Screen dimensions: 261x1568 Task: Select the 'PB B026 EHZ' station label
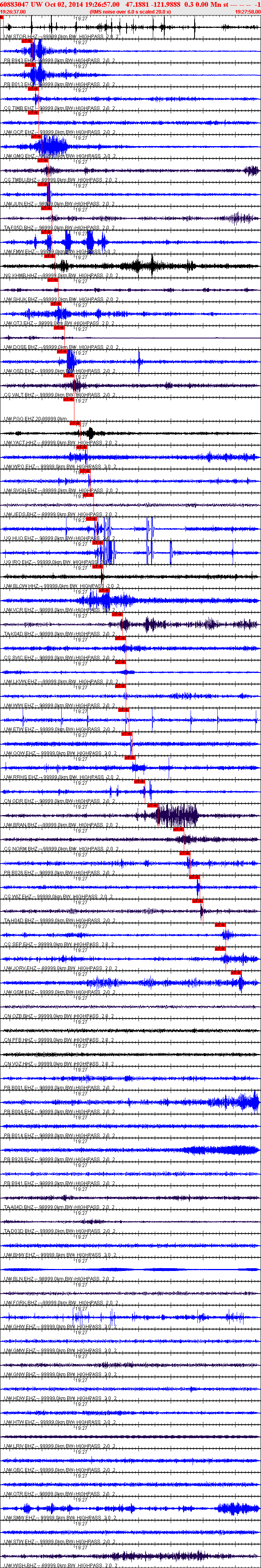(x=19, y=873)
